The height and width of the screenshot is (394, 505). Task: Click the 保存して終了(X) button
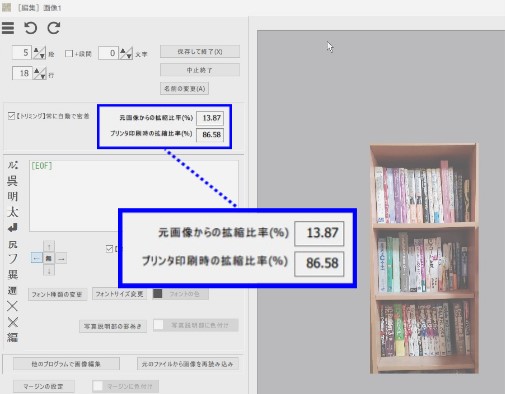coord(200,52)
